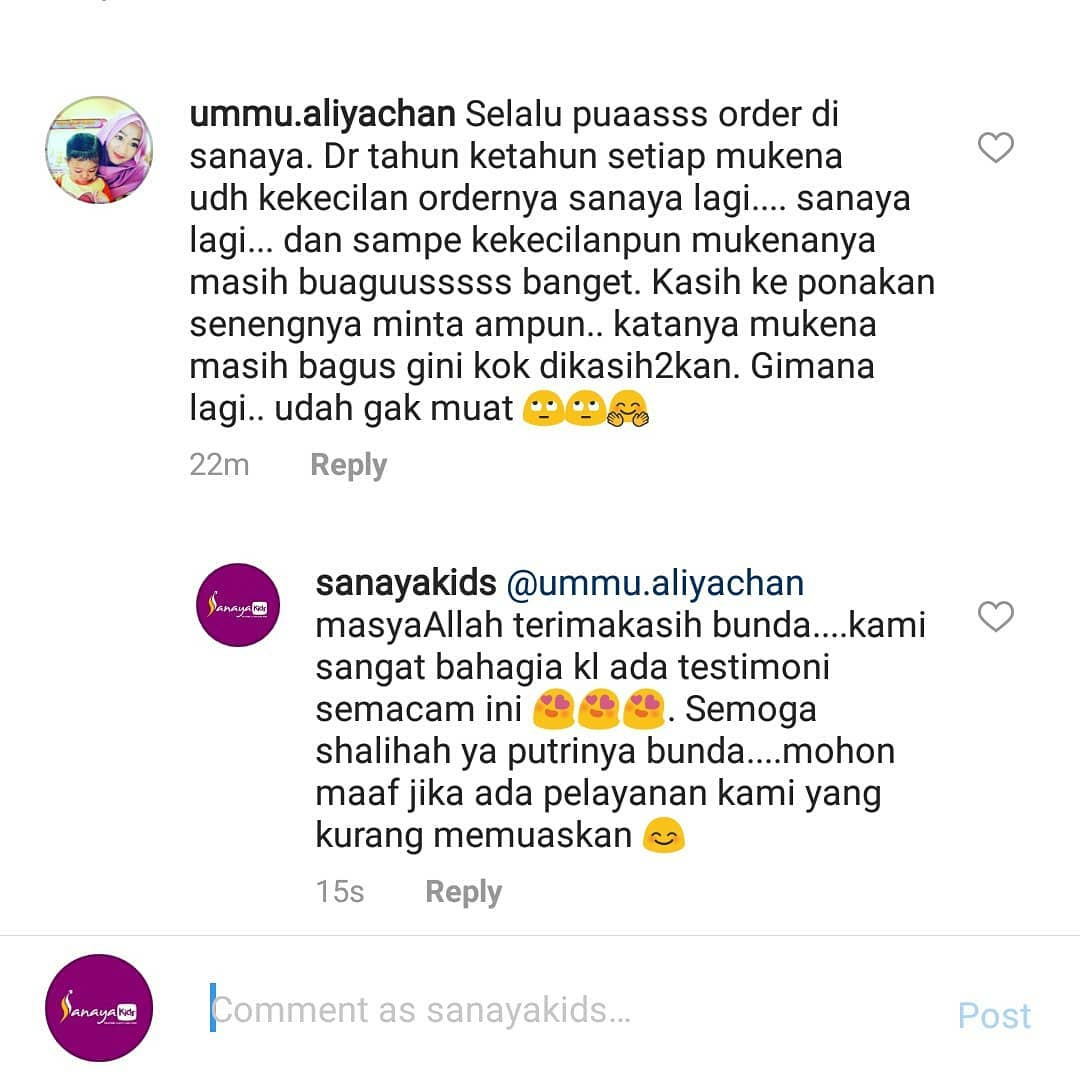Viewport: 1080px width, 1080px height.
Task: Open the sanayakids username link
Action: 406,583
